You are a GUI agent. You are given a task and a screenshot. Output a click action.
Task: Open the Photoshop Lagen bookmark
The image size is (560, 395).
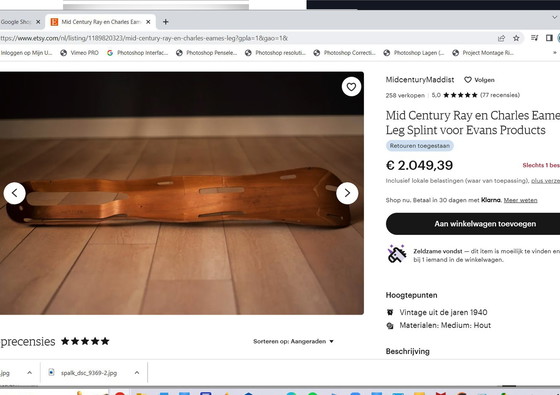[x=414, y=53]
